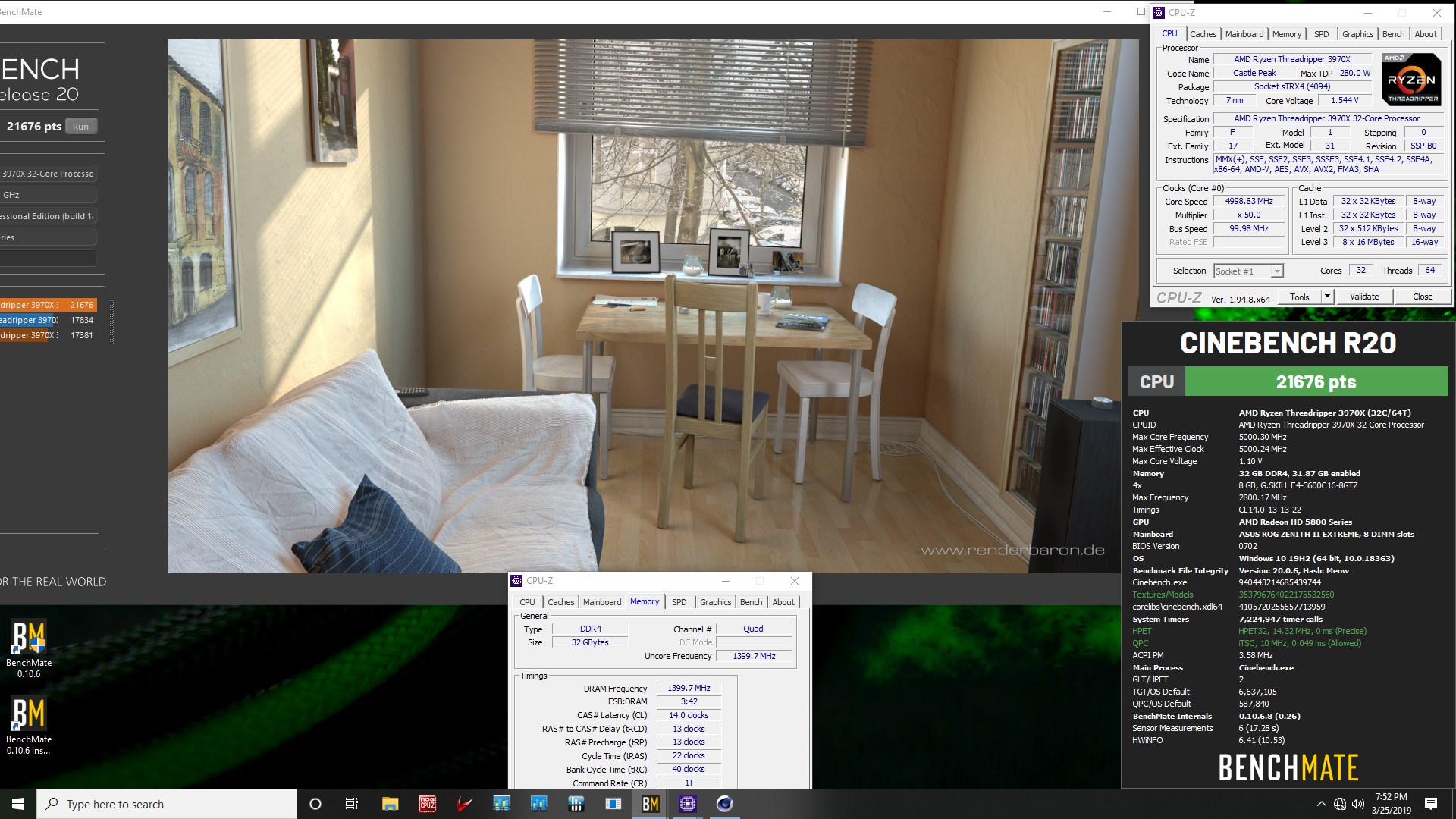Select the 17834 ranking row
Image resolution: width=1456 pixels, height=819 pixels.
click(x=49, y=320)
